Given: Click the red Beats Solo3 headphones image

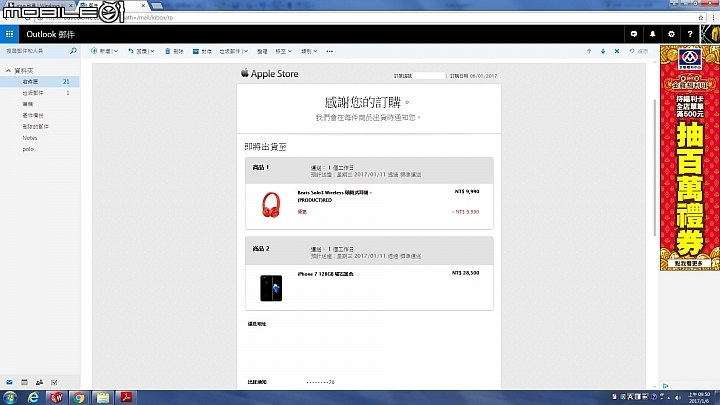Looking at the screenshot, I should tap(271, 205).
